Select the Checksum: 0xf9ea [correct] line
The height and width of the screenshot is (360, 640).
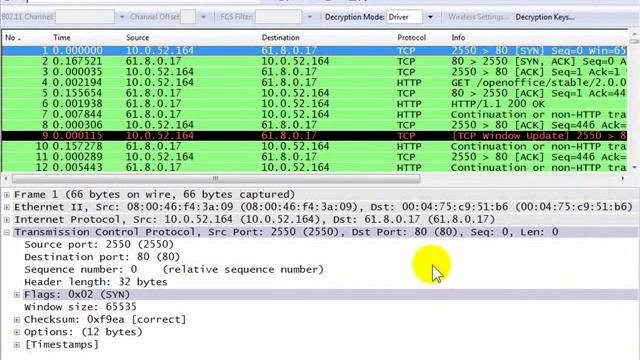tap(105, 320)
